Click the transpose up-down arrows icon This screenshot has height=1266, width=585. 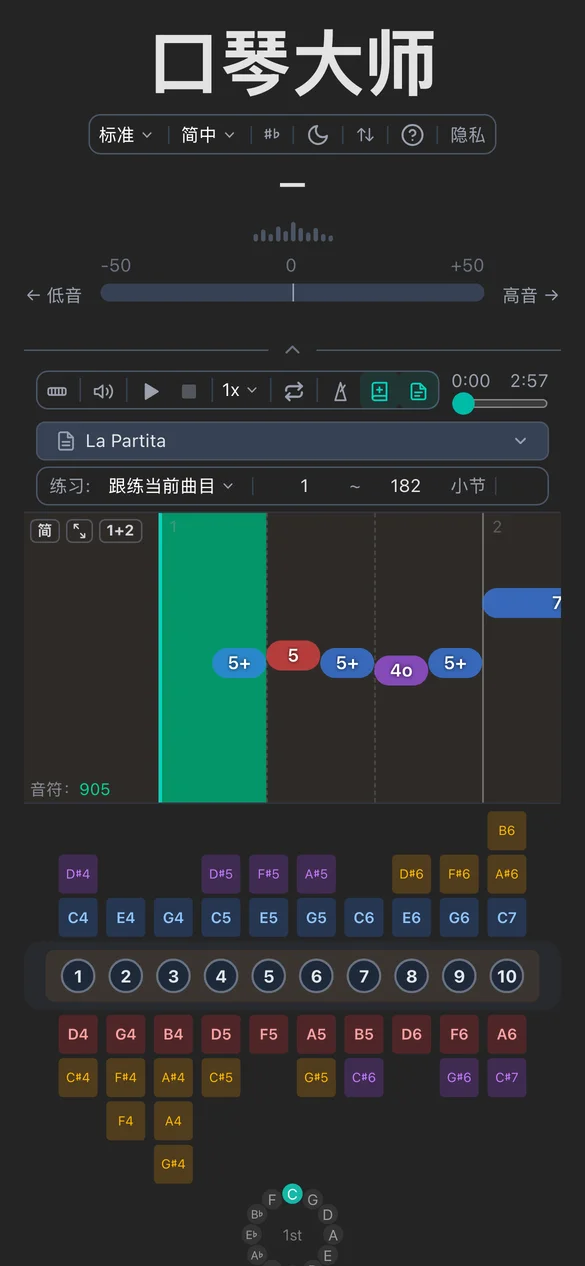[x=365, y=134]
